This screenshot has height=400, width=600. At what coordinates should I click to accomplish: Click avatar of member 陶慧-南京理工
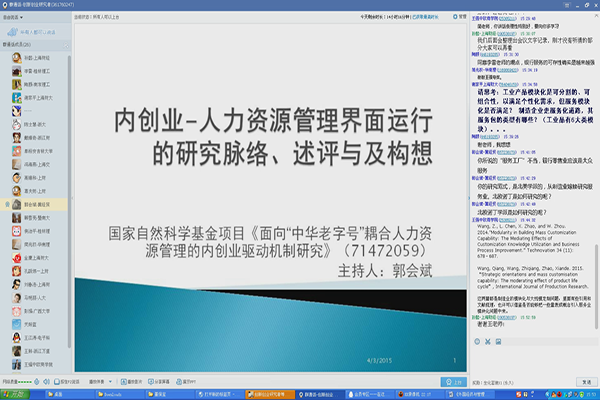tap(17, 86)
